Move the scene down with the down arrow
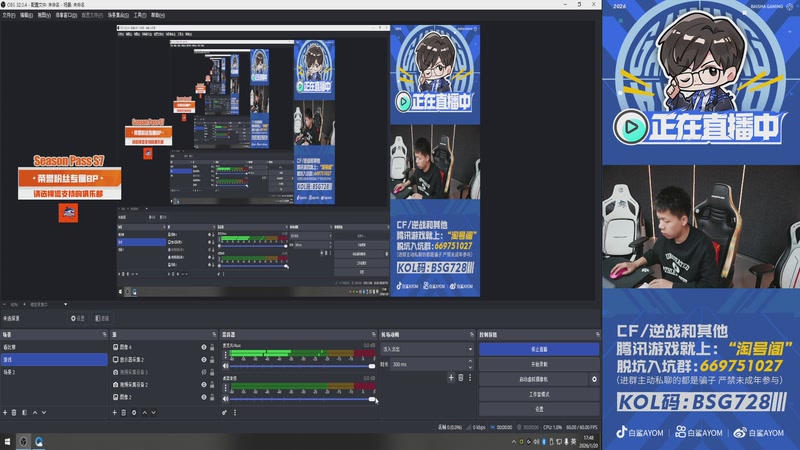The width and height of the screenshot is (800, 450). (44, 412)
